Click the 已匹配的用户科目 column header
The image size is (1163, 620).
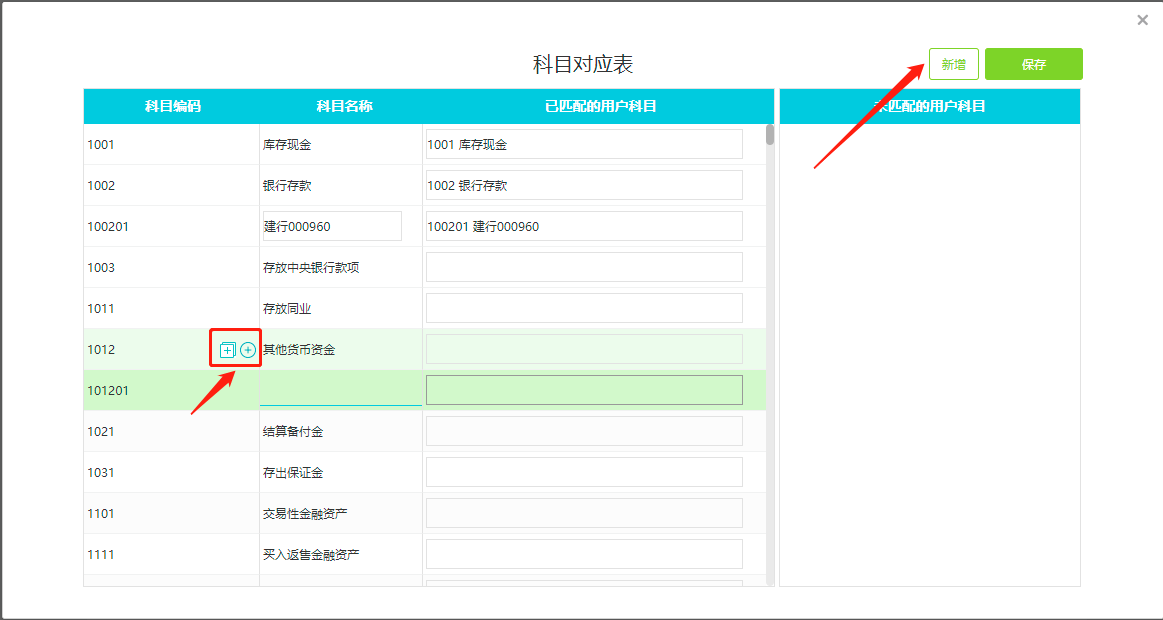601,106
